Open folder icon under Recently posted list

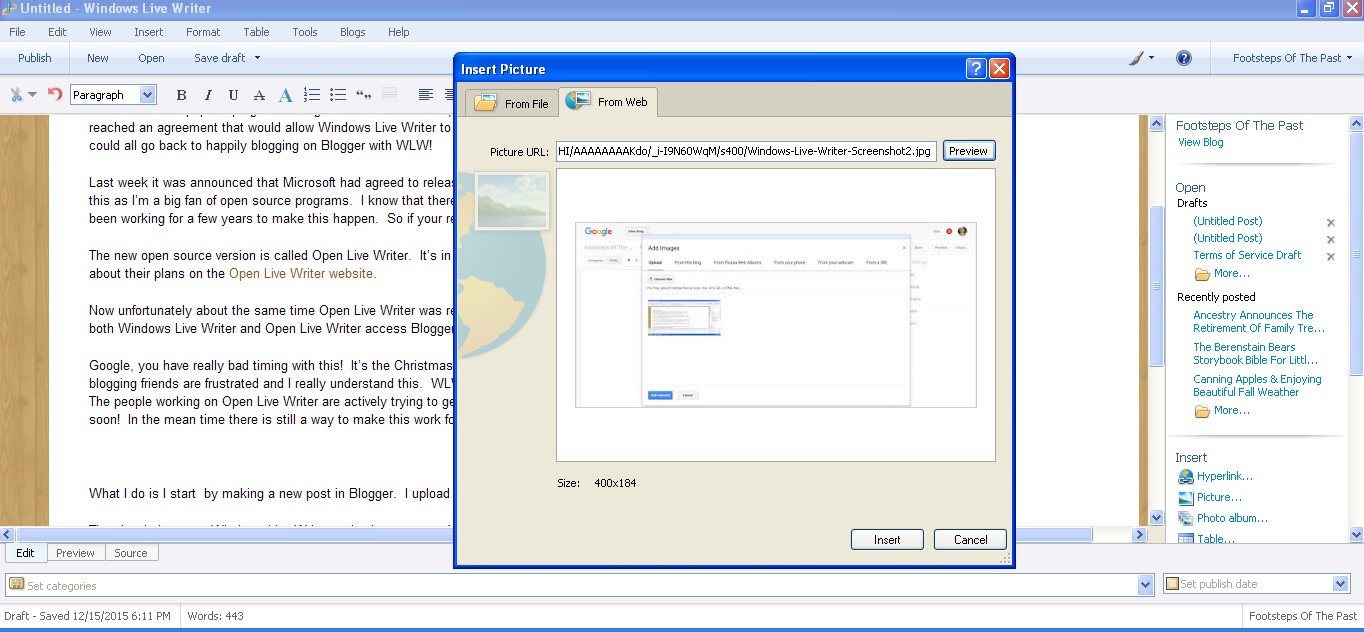[x=1203, y=411]
